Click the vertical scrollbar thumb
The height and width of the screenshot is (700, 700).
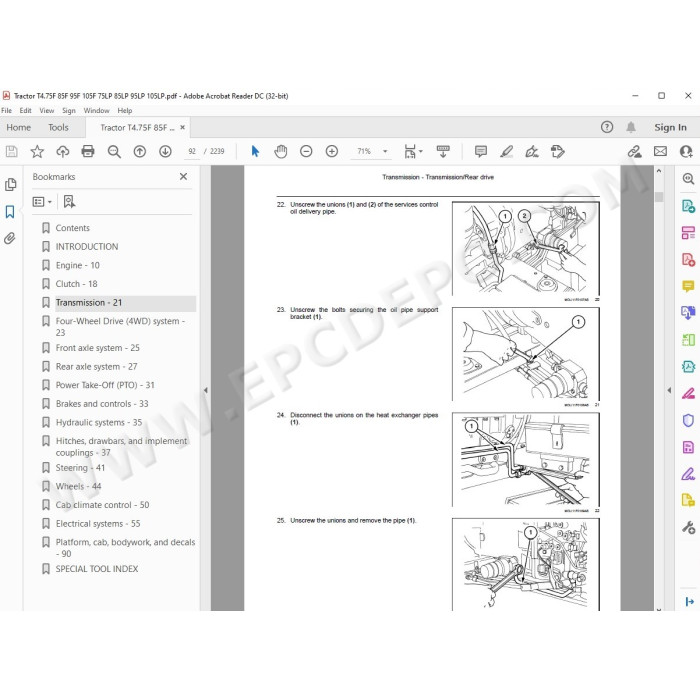[659, 197]
